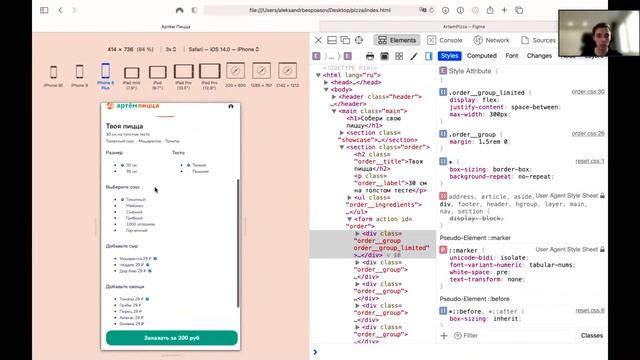This screenshot has height=360, width=640.
Task: Expand the section showcase node
Action: 342,133
